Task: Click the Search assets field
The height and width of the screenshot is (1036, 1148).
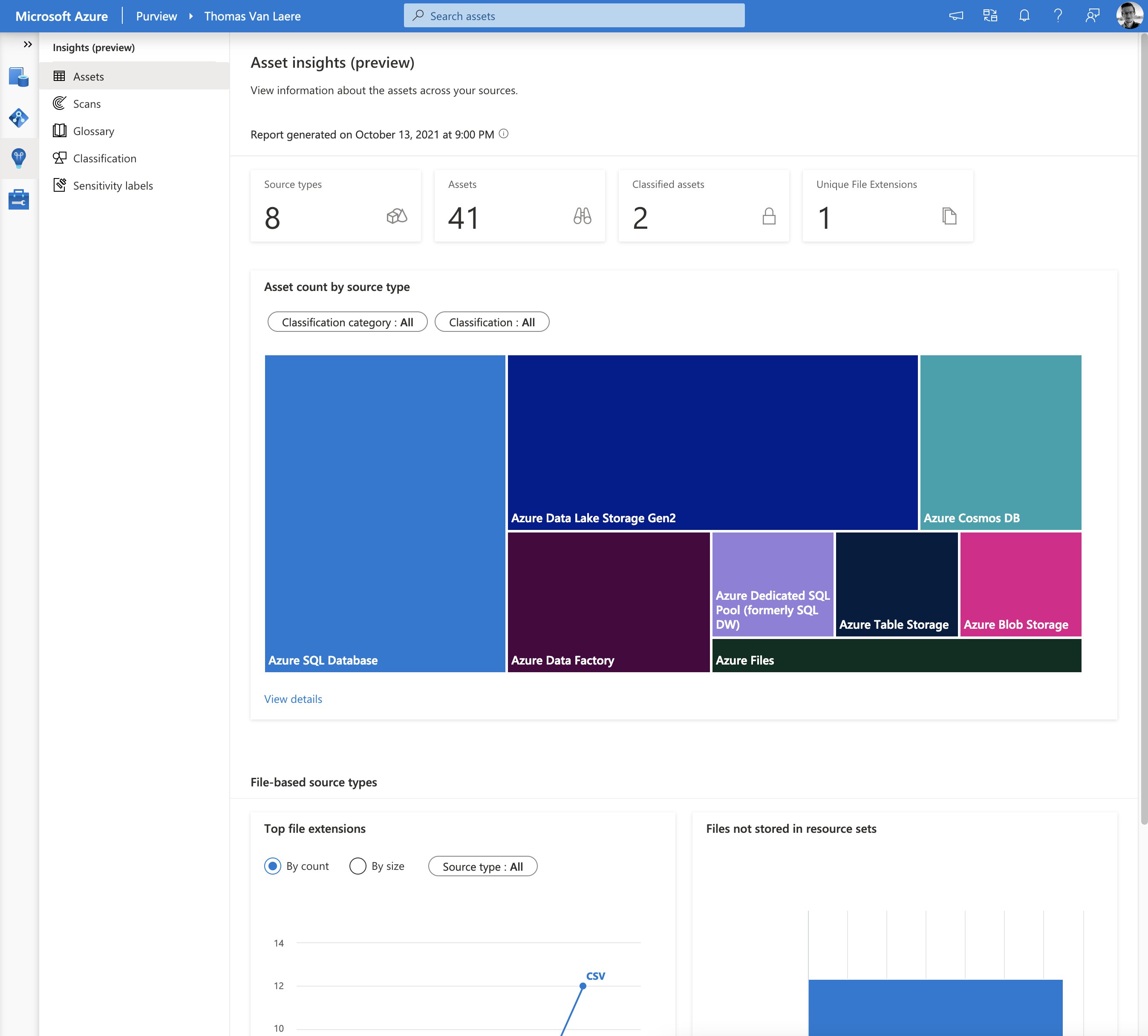Action: click(574, 16)
